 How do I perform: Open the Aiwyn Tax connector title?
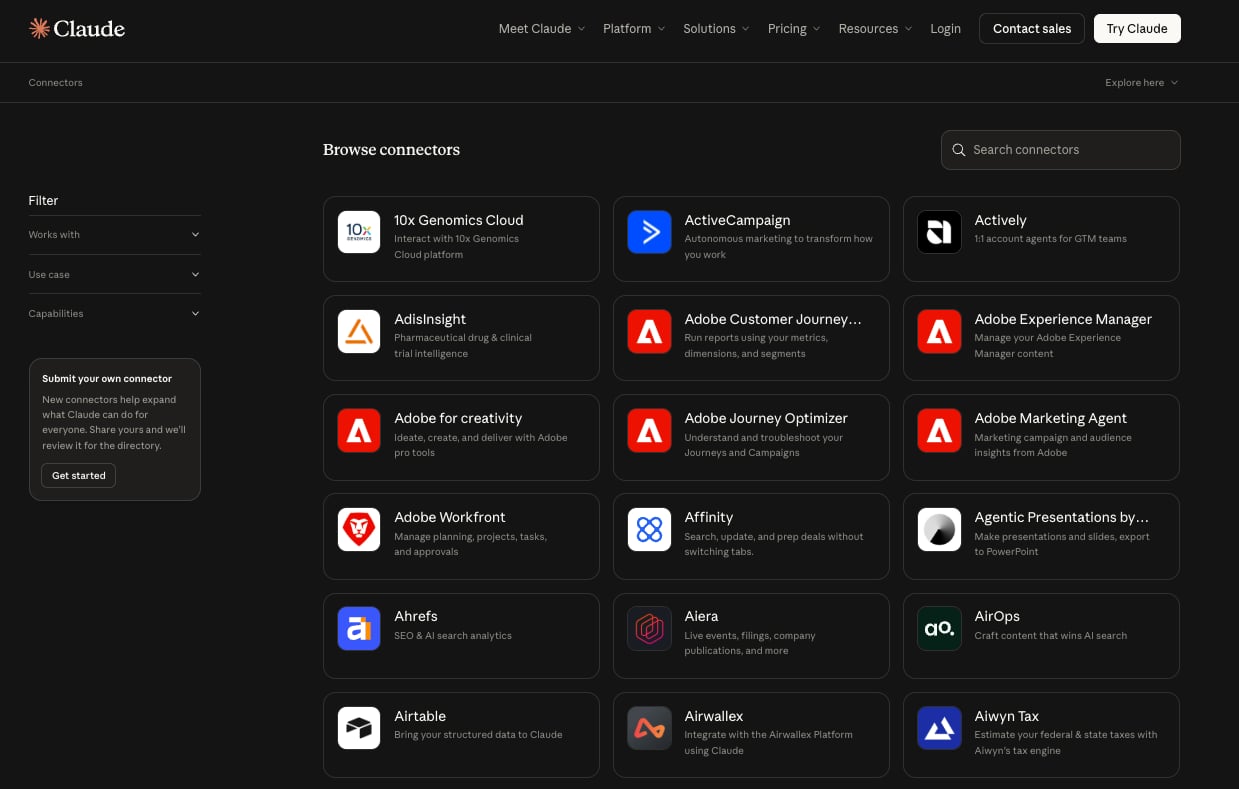pyautogui.click(x=1007, y=716)
